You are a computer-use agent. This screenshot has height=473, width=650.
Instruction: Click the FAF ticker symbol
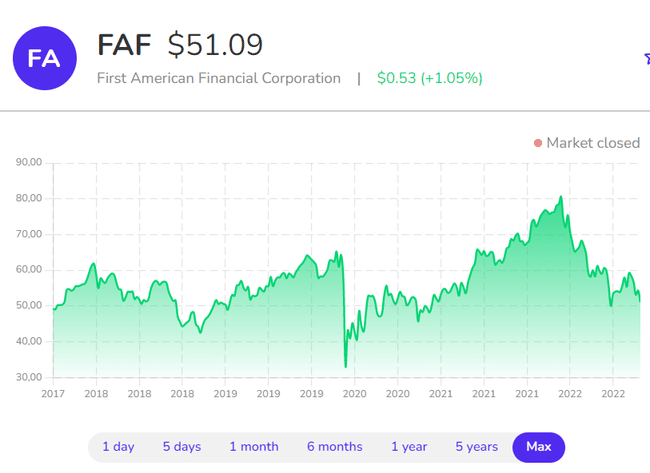(126, 45)
